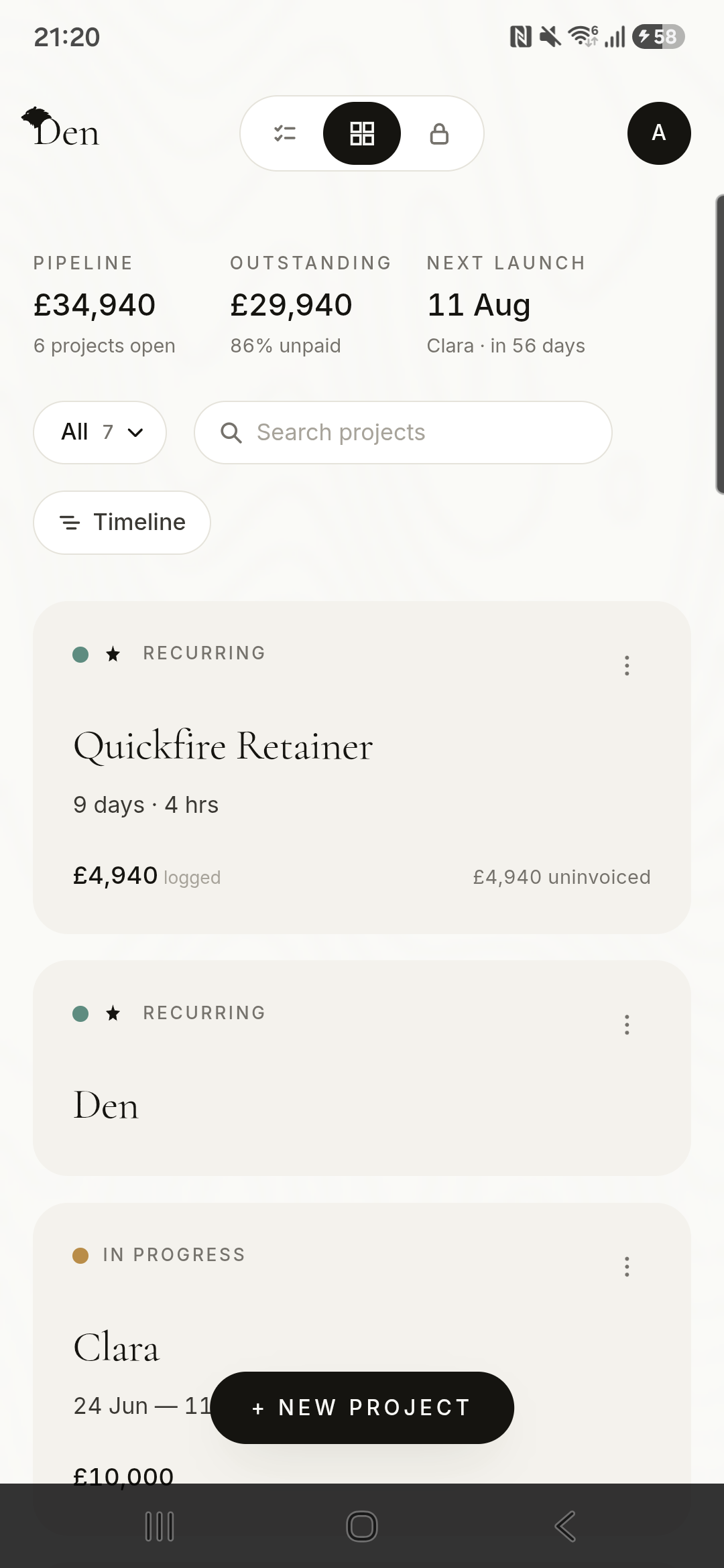Select the grid projects view

(362, 133)
